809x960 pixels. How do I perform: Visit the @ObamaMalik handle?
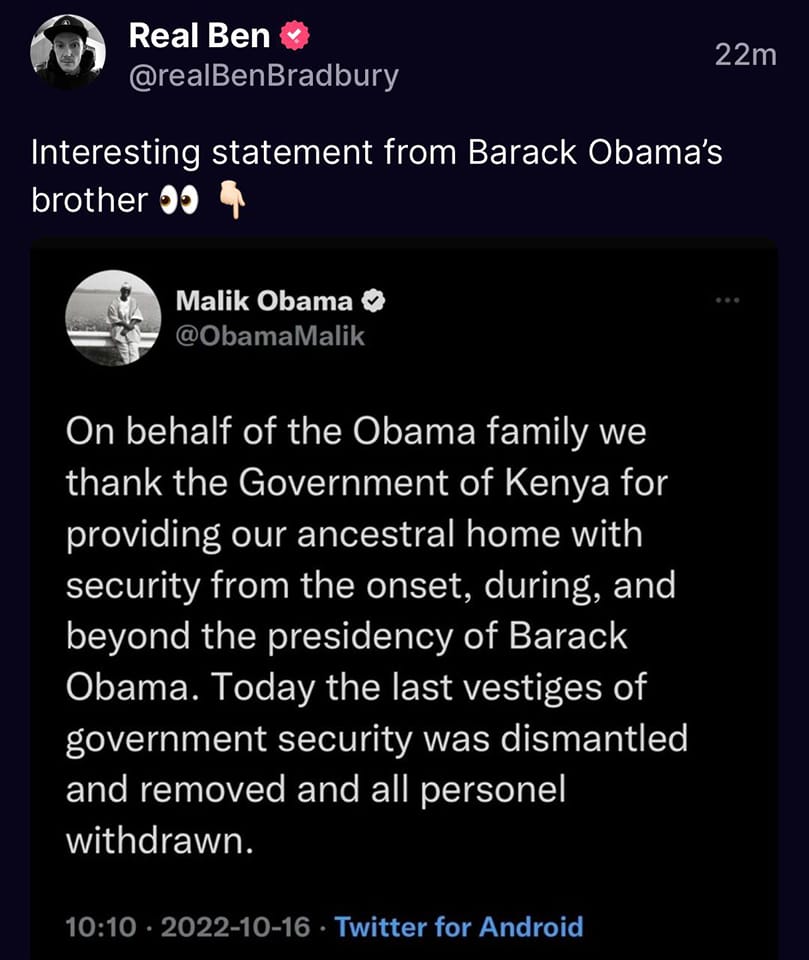(270, 336)
